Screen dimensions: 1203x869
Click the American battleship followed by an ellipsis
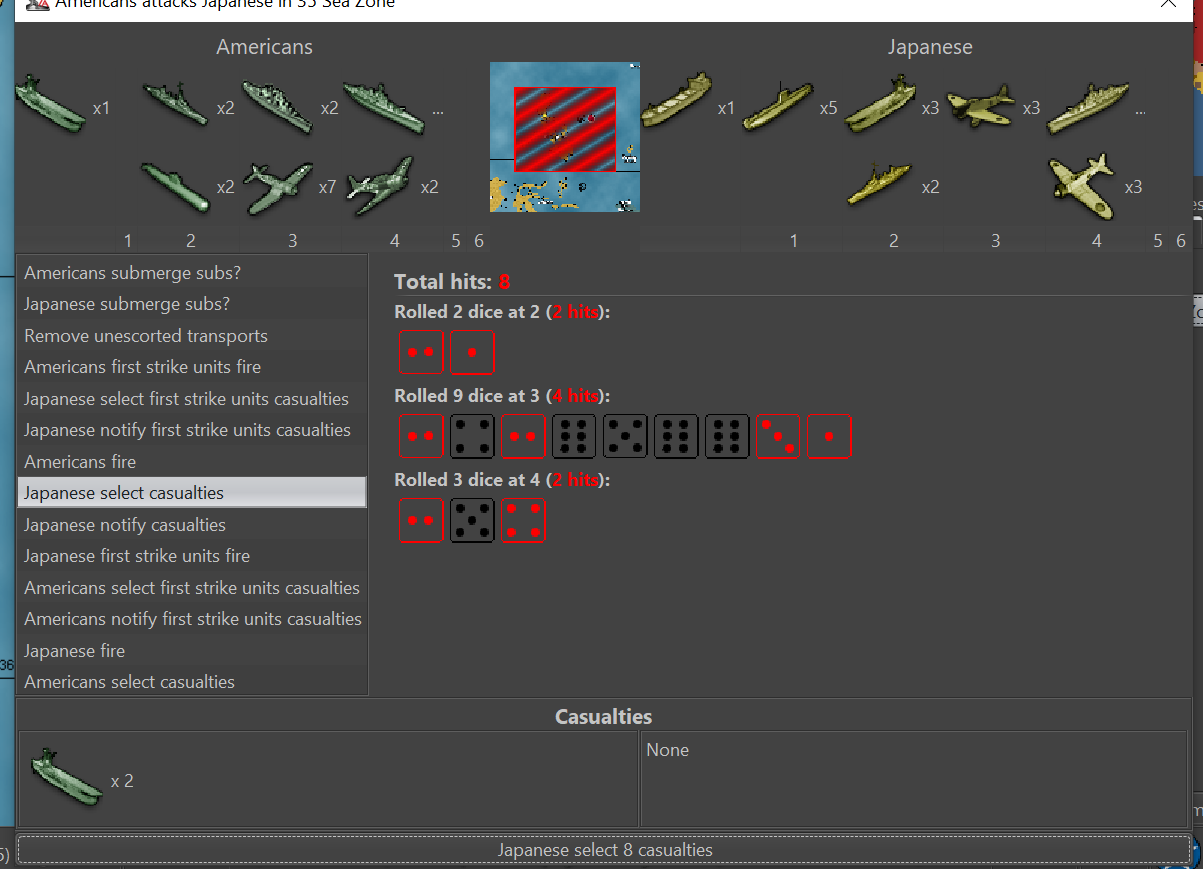384,106
